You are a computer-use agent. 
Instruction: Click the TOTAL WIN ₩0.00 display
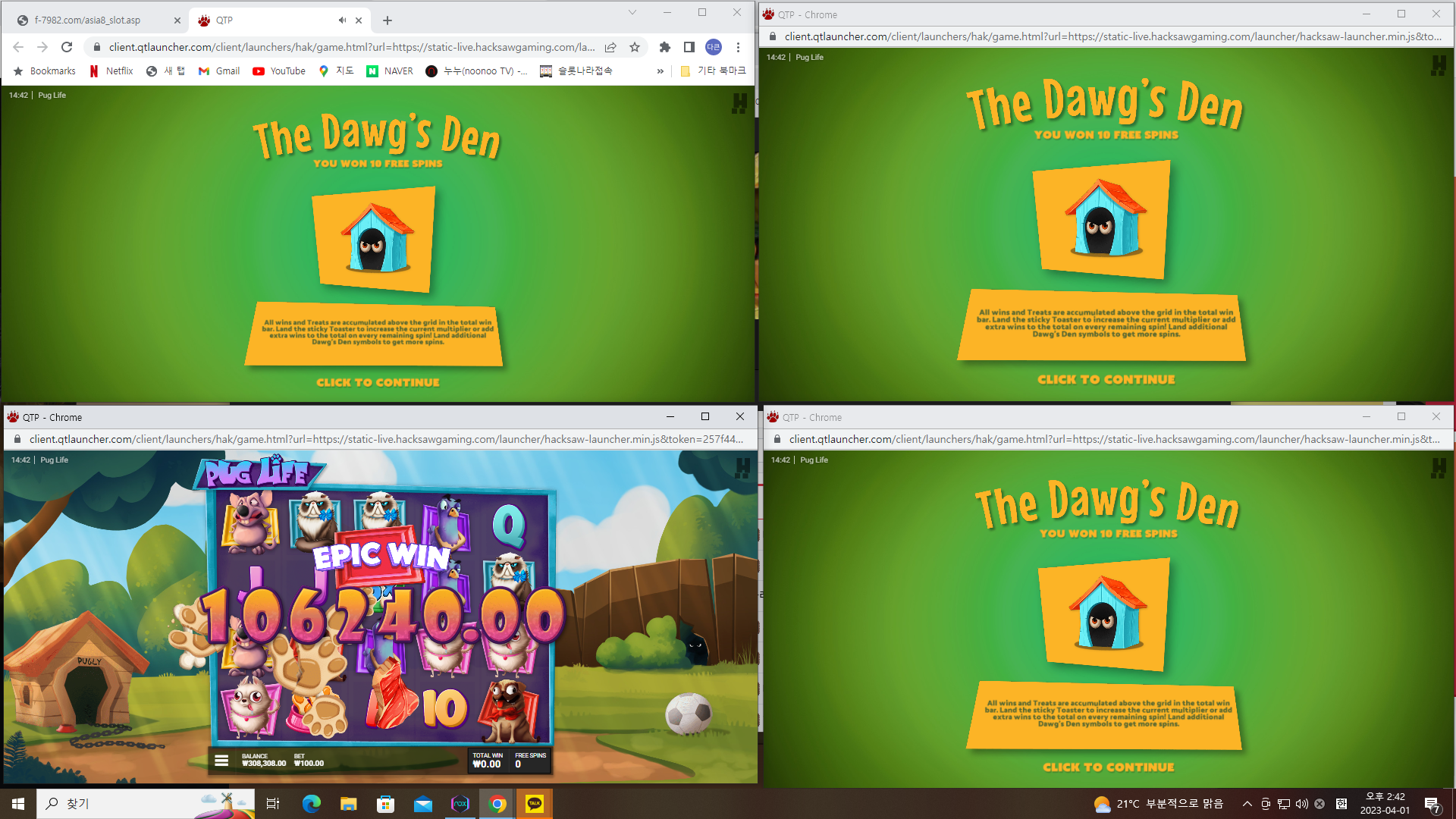tap(488, 761)
